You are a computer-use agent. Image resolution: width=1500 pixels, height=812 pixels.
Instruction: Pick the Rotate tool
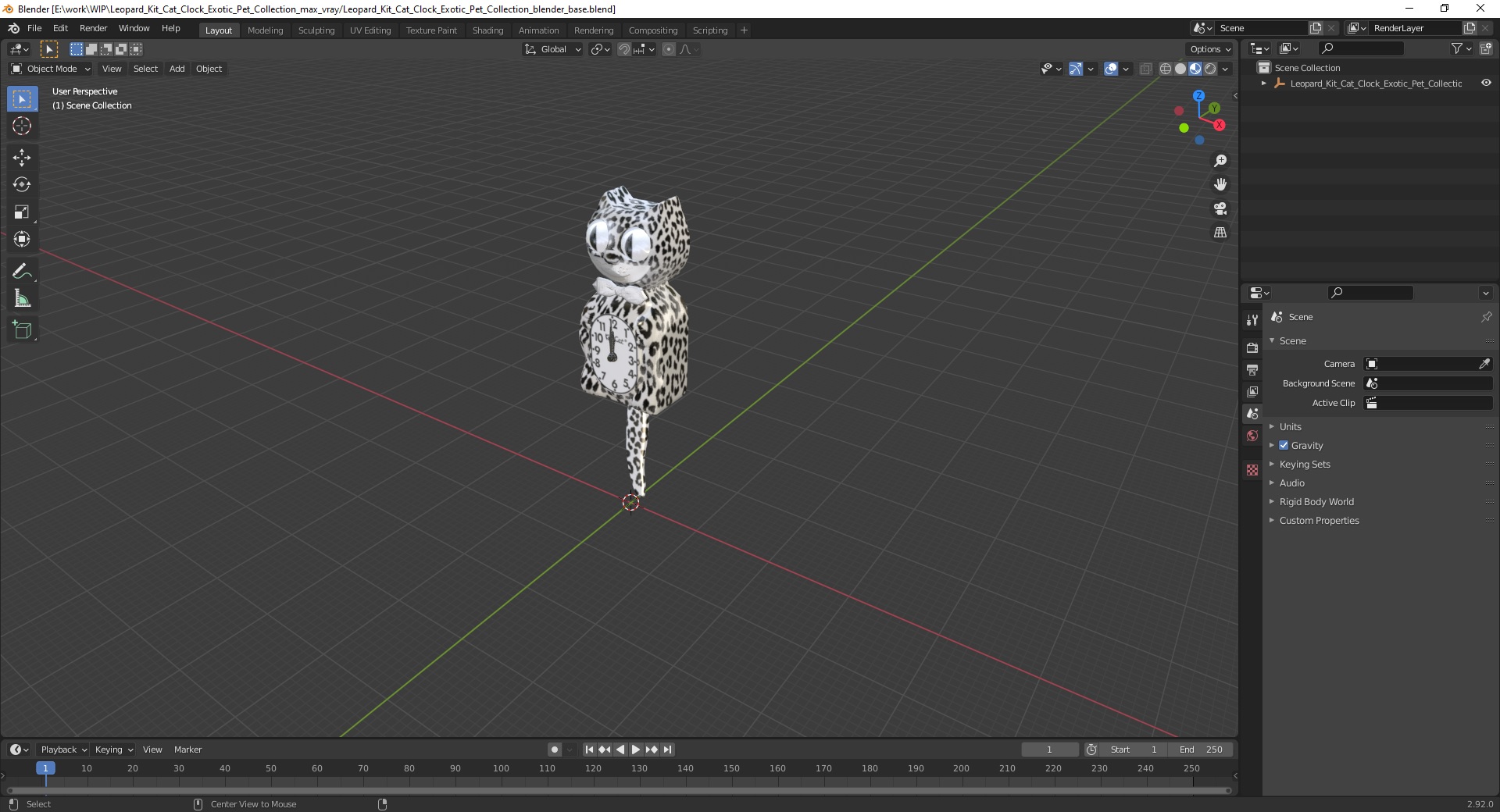(x=22, y=185)
